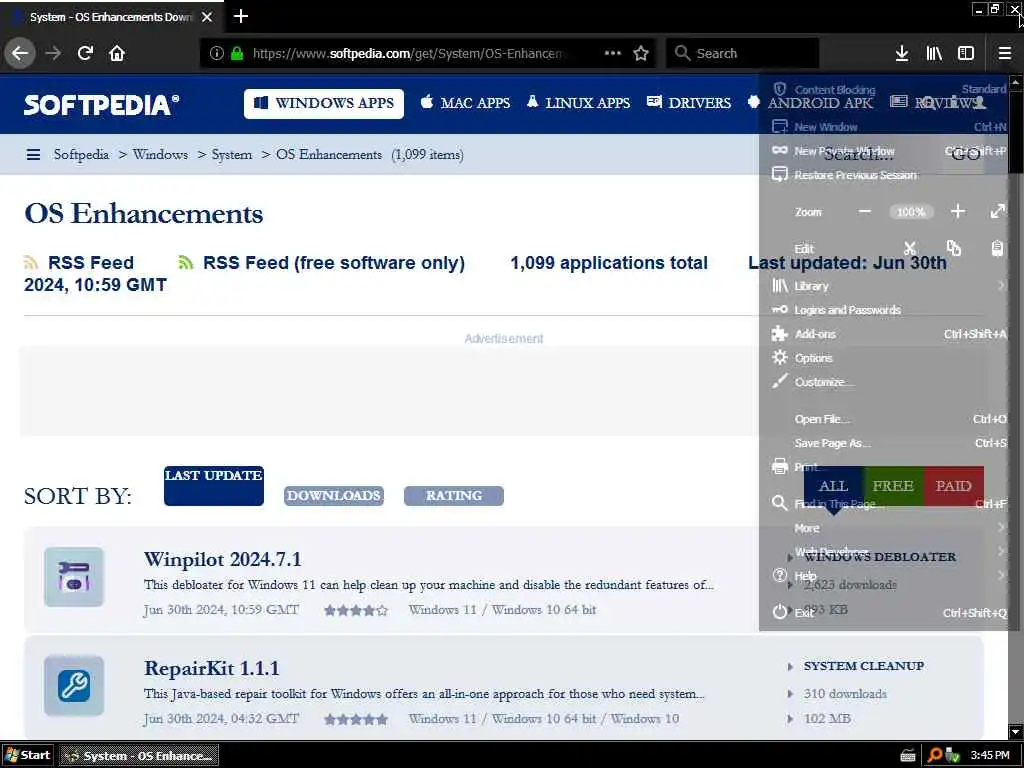Open the browser home page icon

[117, 53]
